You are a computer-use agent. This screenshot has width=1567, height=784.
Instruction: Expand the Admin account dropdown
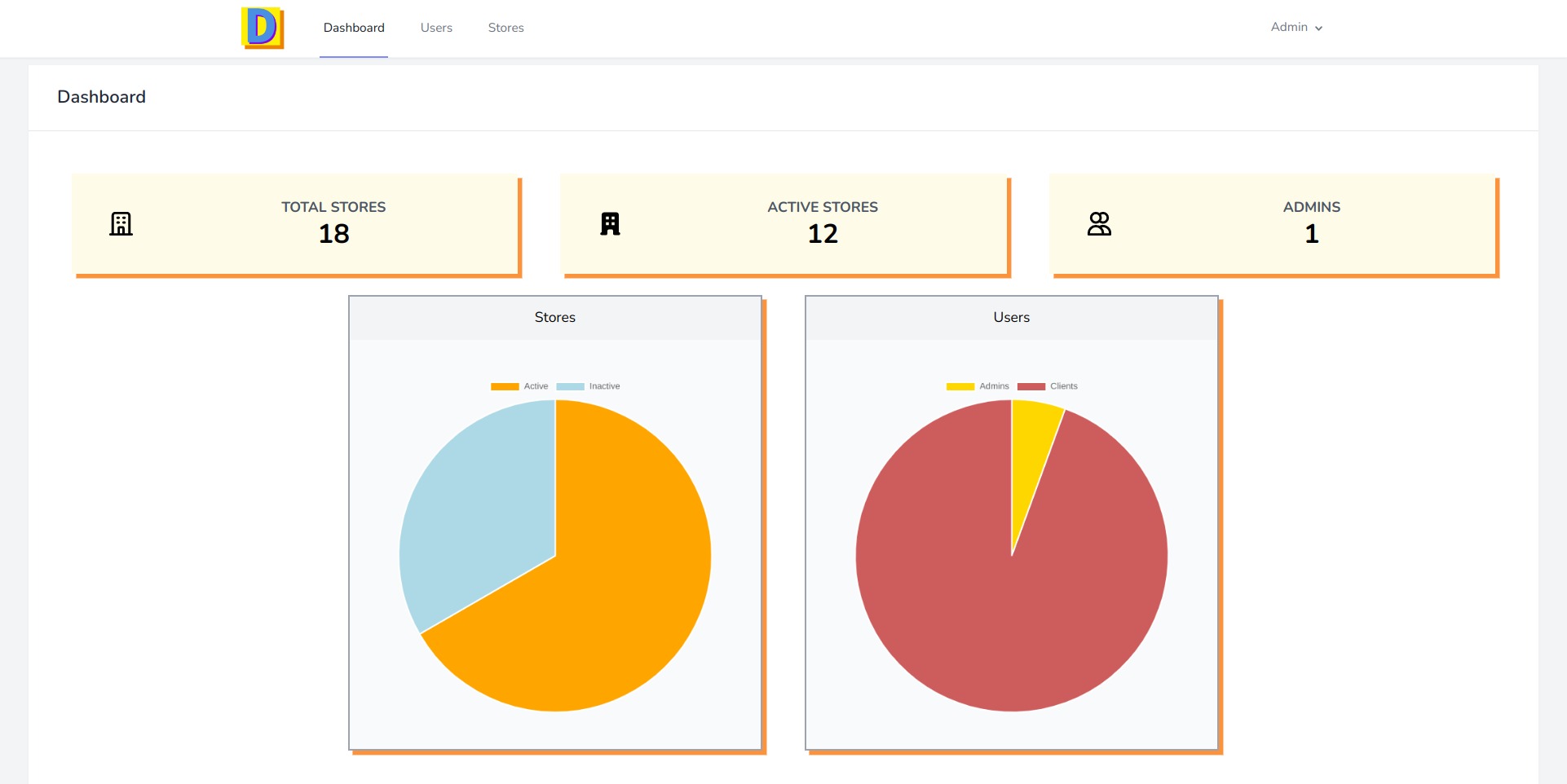pos(1296,27)
